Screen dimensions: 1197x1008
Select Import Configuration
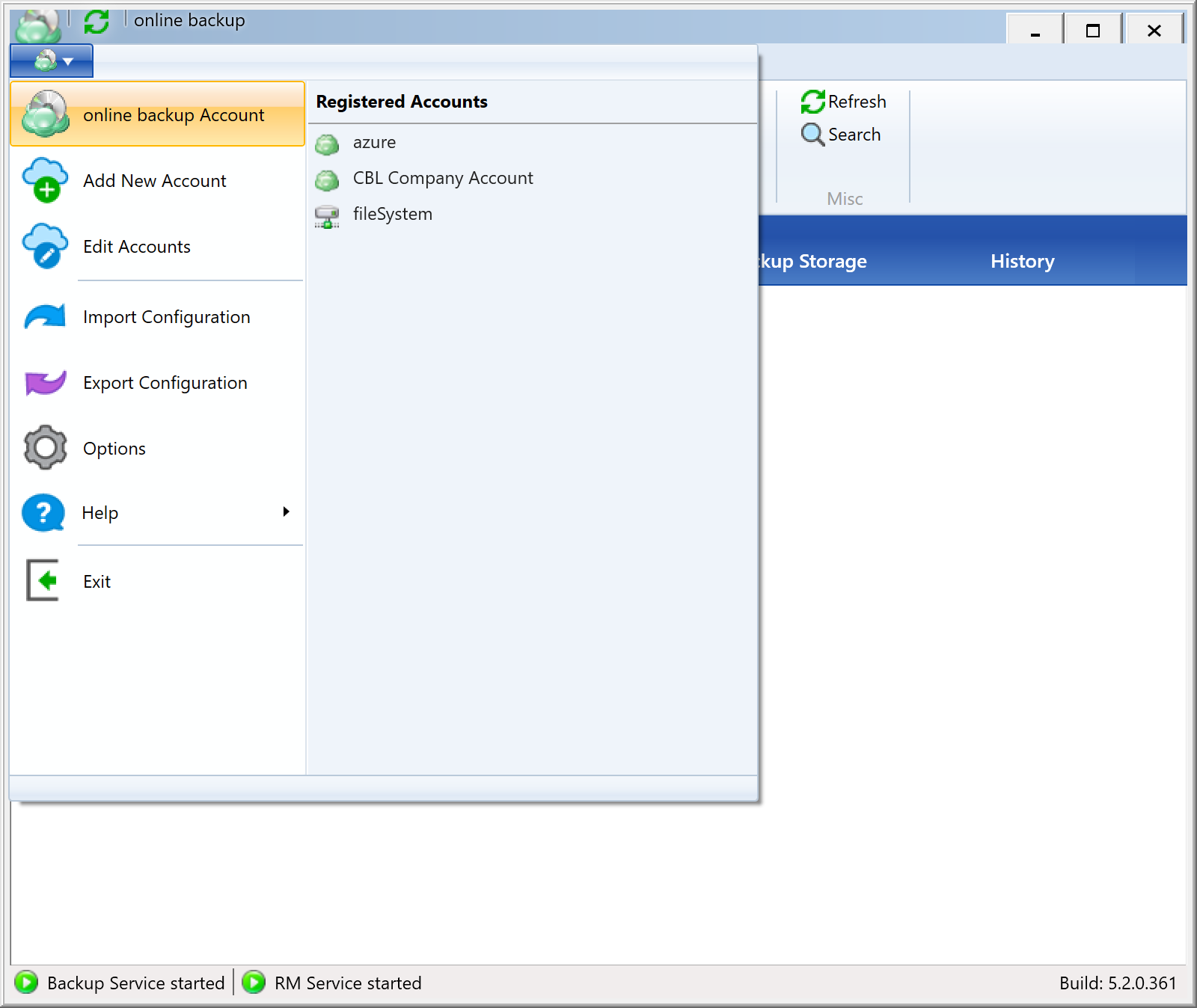click(158, 317)
